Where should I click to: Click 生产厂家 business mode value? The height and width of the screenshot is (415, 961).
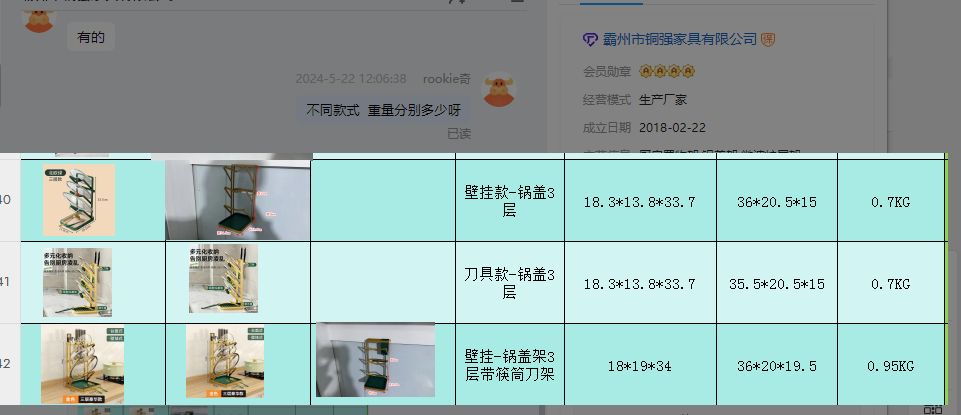click(663, 100)
